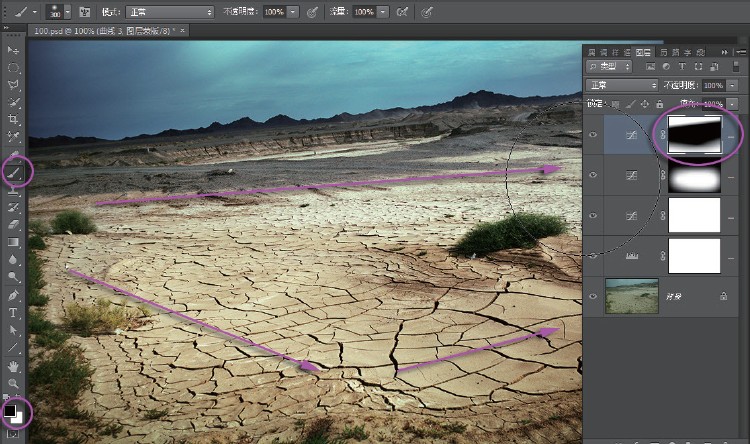Viewport: 750px width, 444px height.
Task: Open the layers panel flyout menu
Action: point(741,52)
